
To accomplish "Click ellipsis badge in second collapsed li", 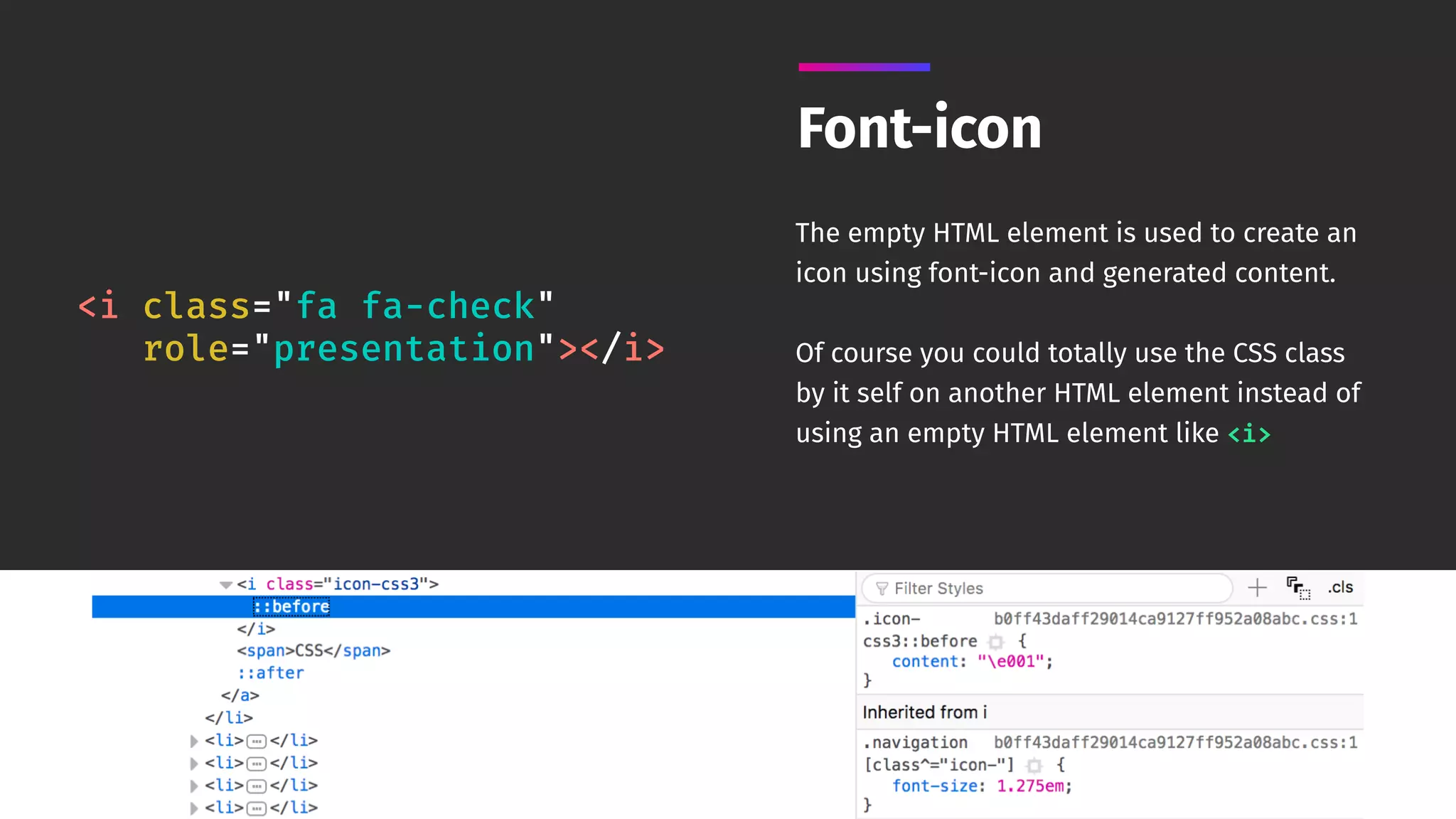I will [256, 764].
